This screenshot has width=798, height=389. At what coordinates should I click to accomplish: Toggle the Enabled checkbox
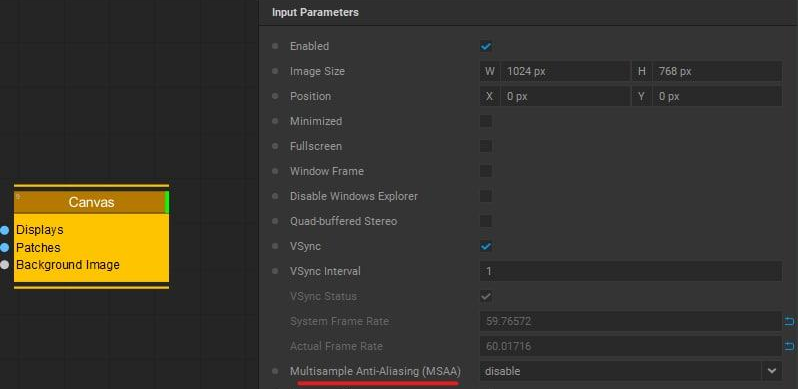[x=486, y=46]
